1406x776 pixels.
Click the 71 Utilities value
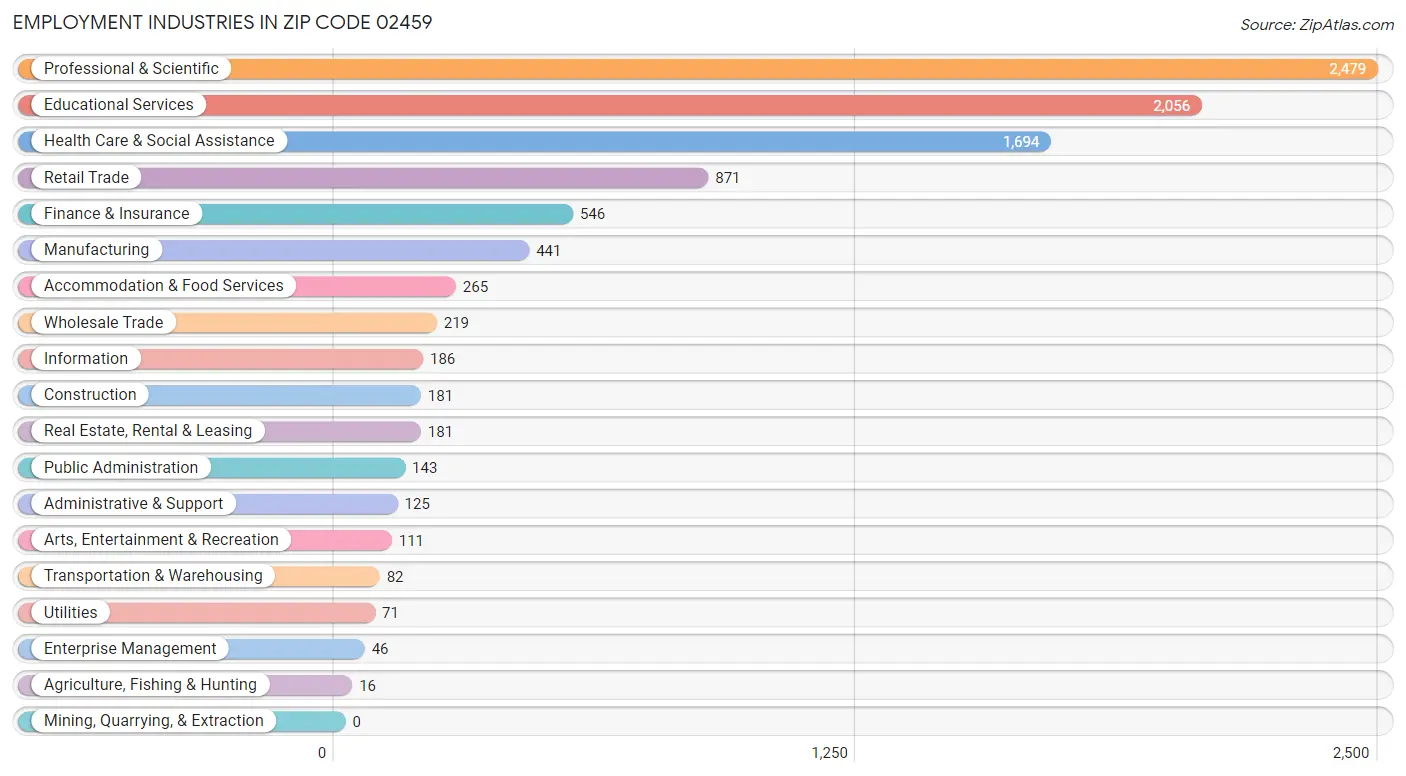pyautogui.click(x=390, y=613)
